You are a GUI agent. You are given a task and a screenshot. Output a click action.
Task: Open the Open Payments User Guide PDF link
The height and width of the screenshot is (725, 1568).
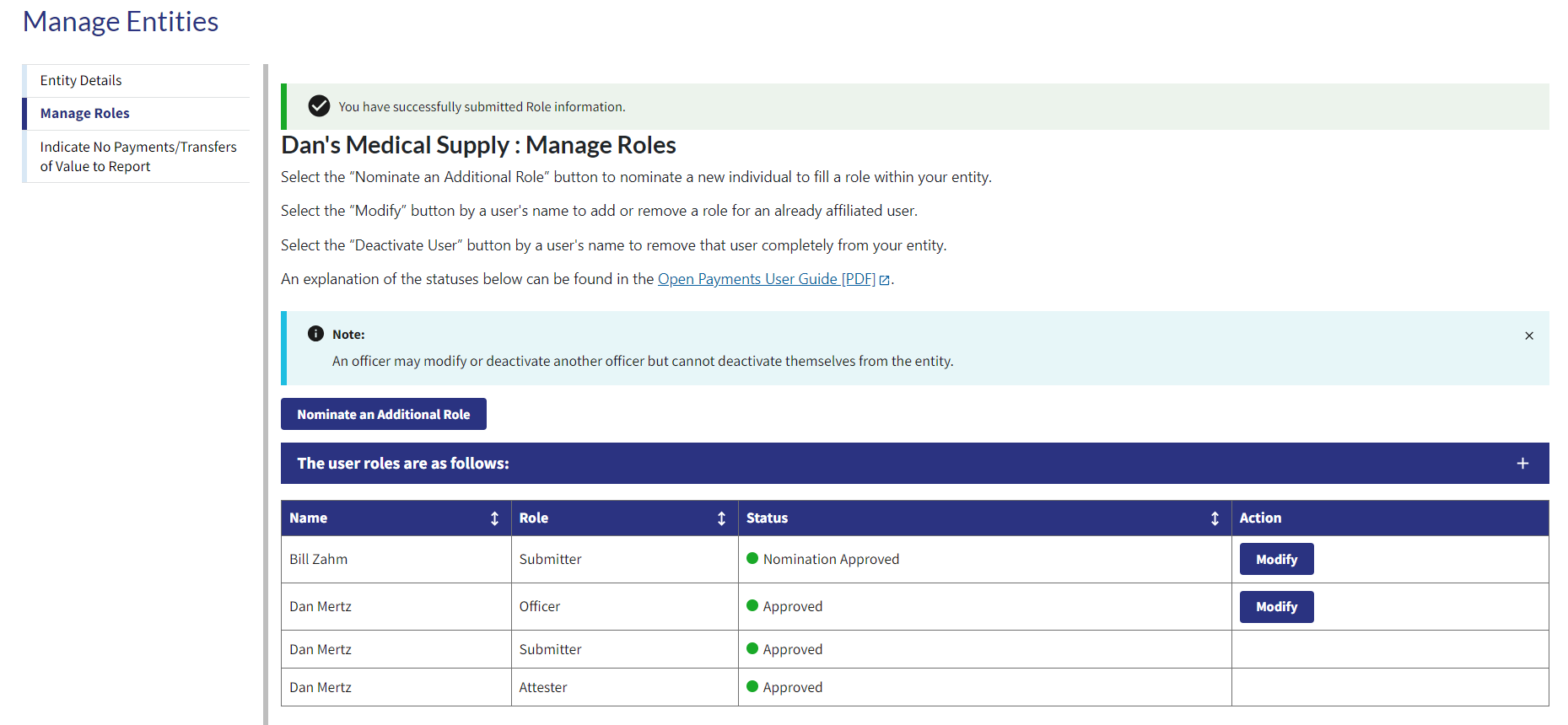pos(766,279)
